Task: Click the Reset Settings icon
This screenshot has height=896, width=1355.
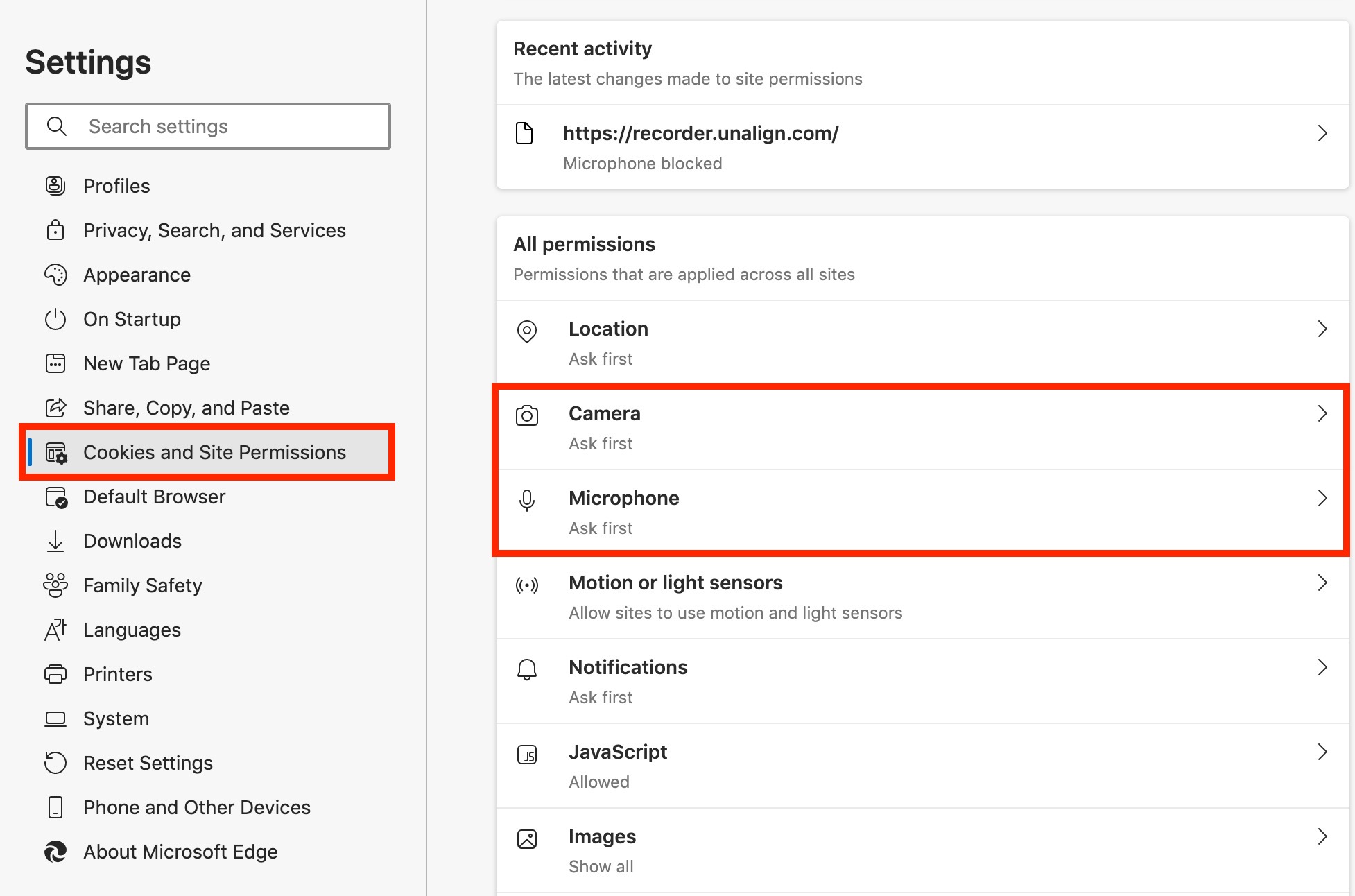Action: [55, 763]
